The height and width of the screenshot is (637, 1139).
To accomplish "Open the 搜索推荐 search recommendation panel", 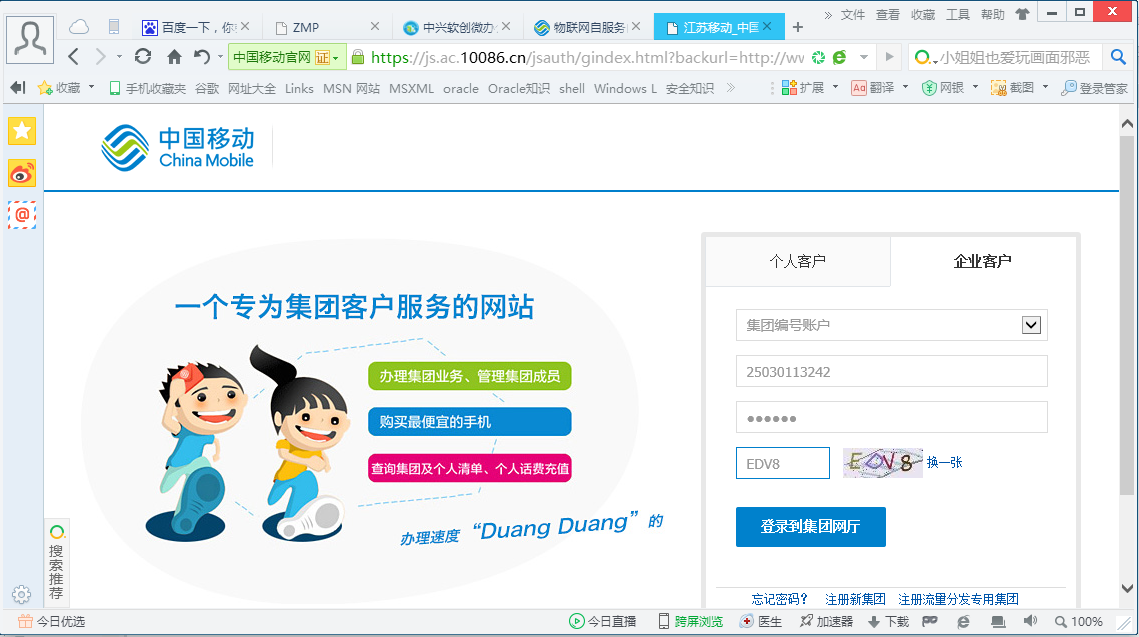I will tap(56, 562).
